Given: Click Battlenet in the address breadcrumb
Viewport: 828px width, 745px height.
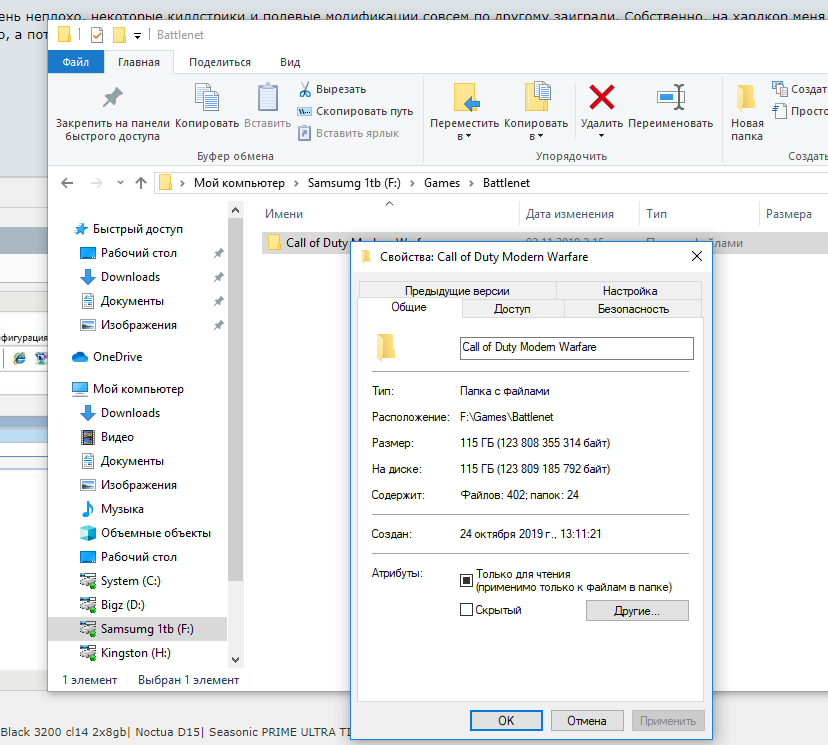Looking at the screenshot, I should (506, 183).
